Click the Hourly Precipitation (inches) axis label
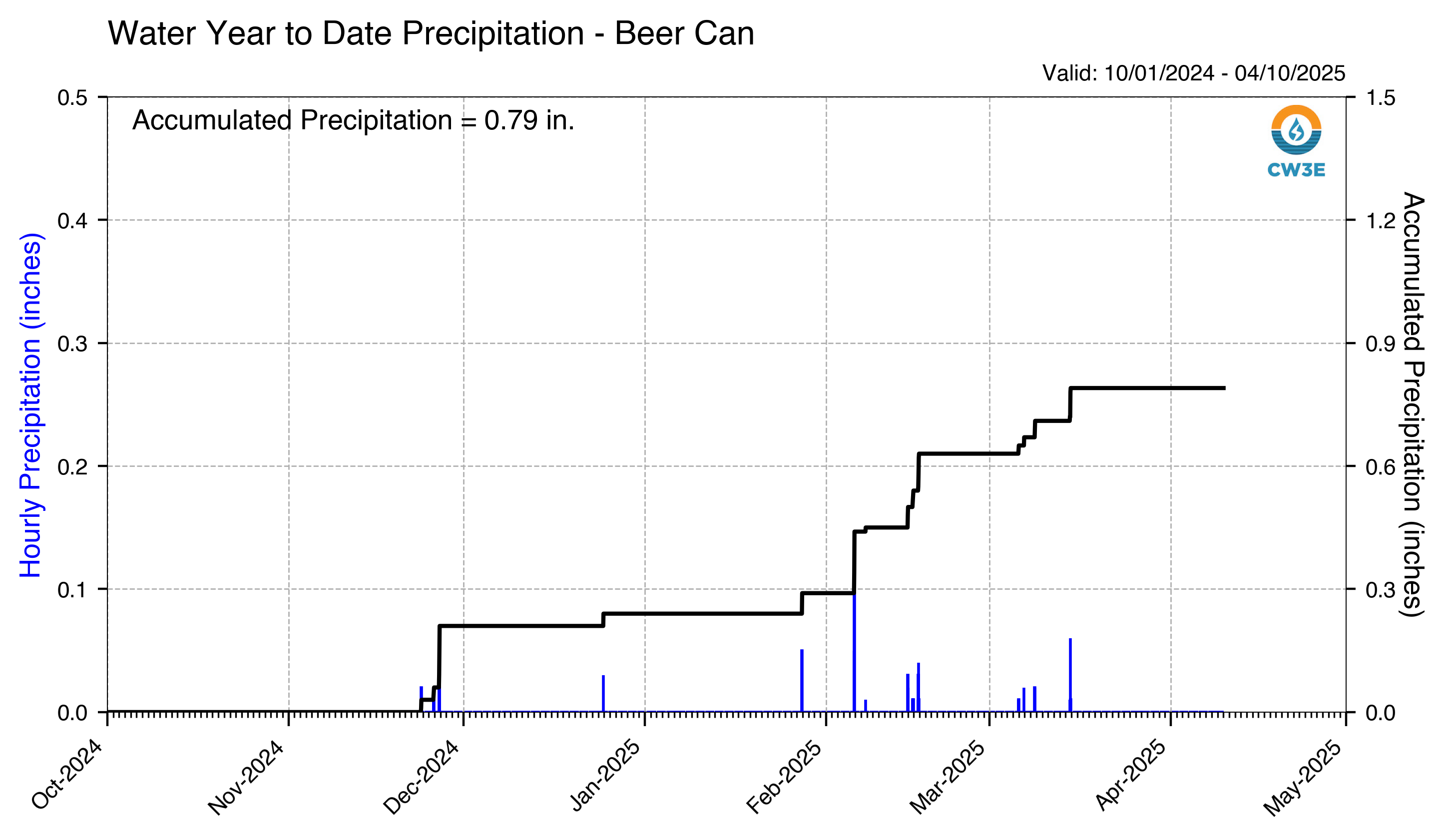 click(31, 405)
